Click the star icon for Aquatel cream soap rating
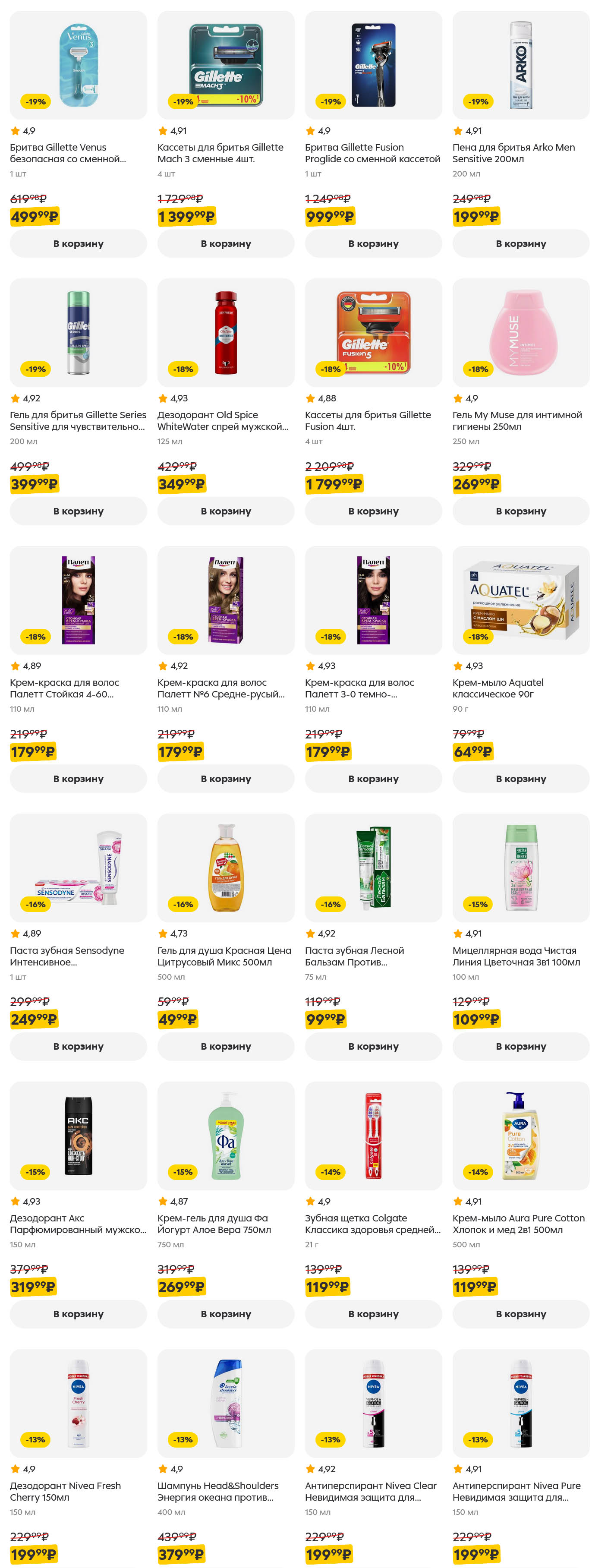This screenshot has height=1568, width=614. tap(458, 666)
